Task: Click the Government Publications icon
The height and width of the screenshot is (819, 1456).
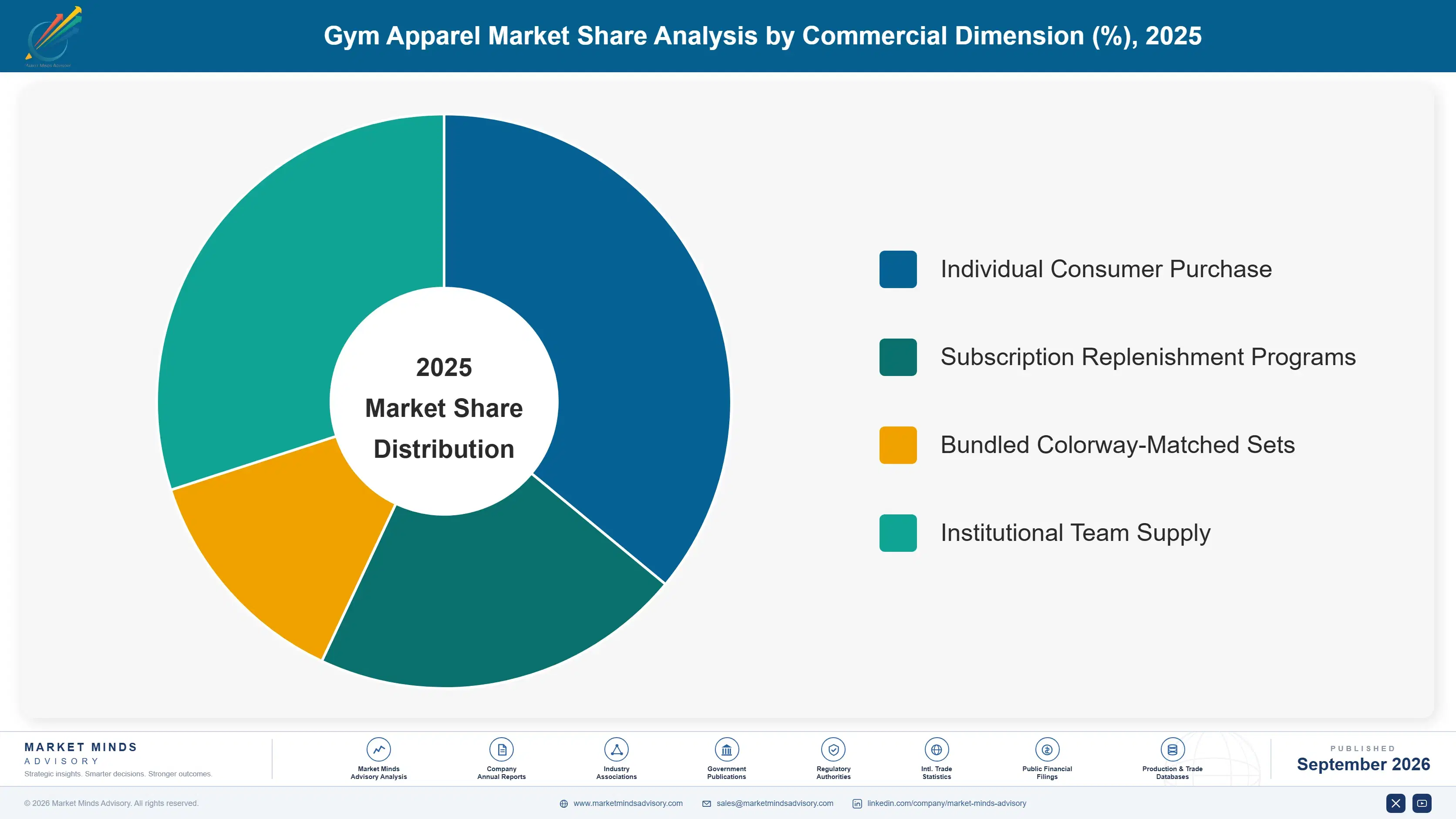Action: (726, 749)
